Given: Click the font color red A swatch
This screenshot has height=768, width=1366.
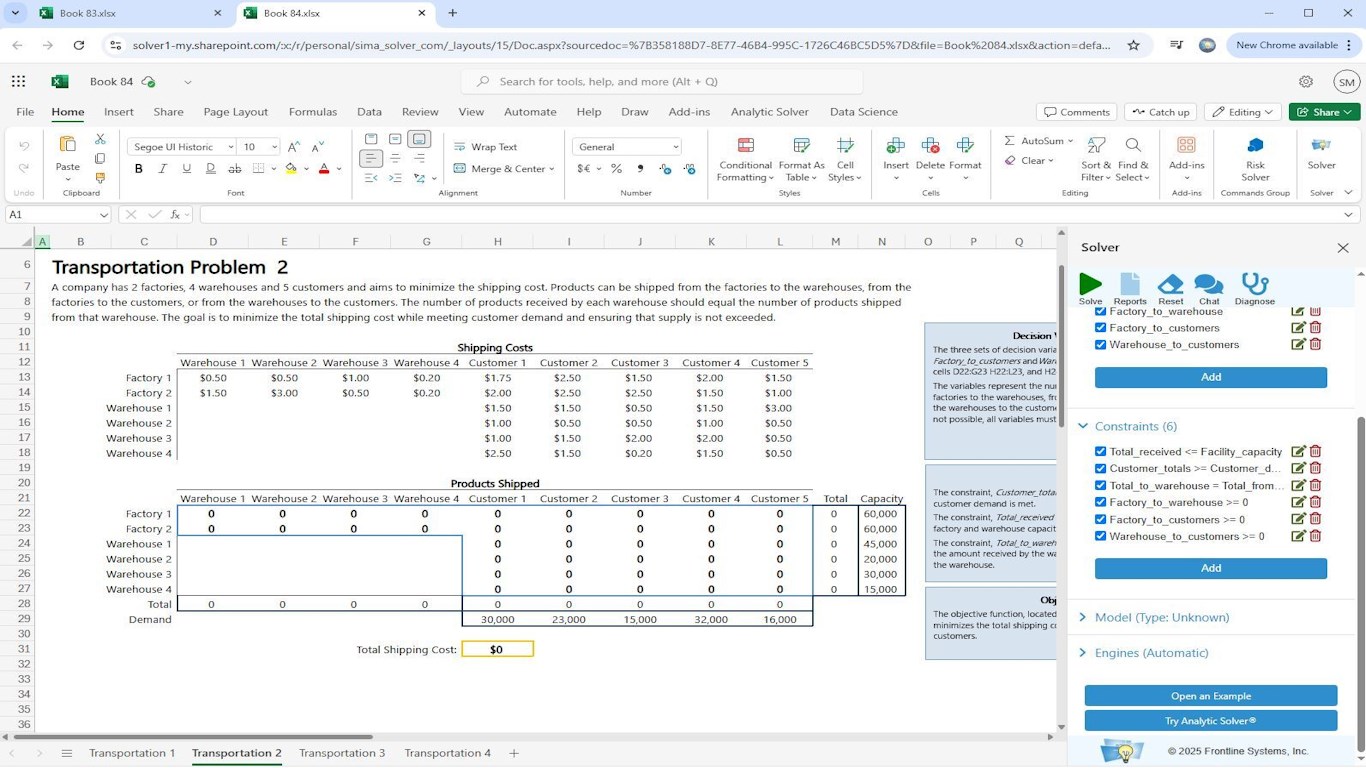Looking at the screenshot, I should click(x=324, y=169).
